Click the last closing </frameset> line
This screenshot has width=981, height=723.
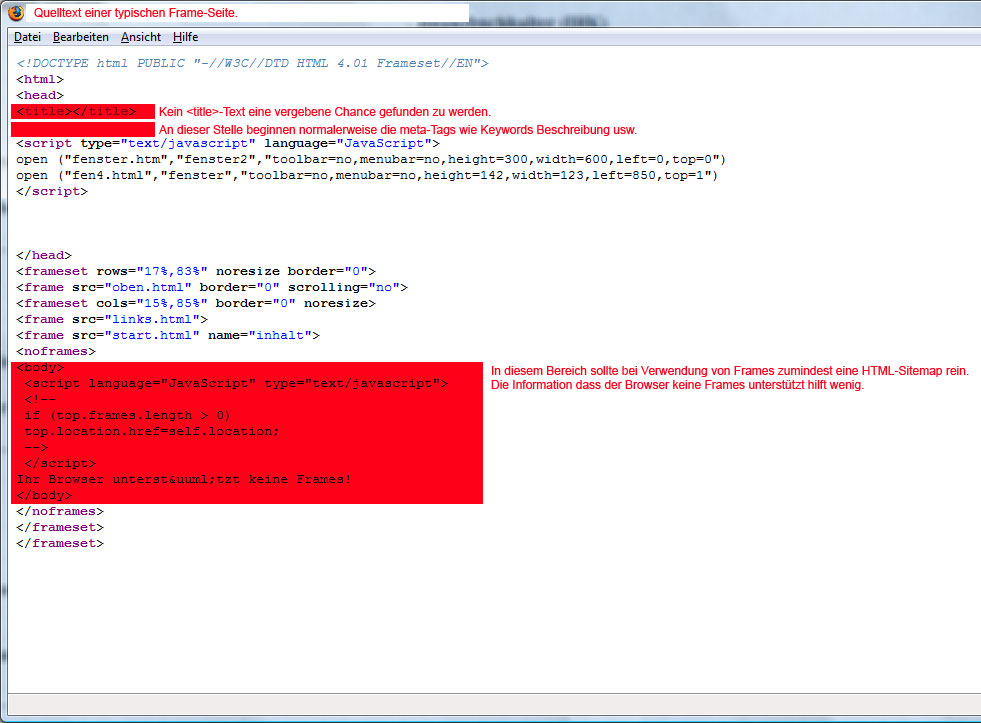click(60, 544)
